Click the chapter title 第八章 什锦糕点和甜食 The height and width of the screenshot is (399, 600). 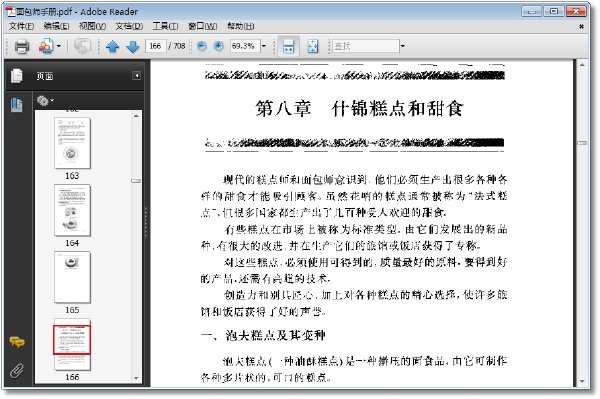(359, 108)
